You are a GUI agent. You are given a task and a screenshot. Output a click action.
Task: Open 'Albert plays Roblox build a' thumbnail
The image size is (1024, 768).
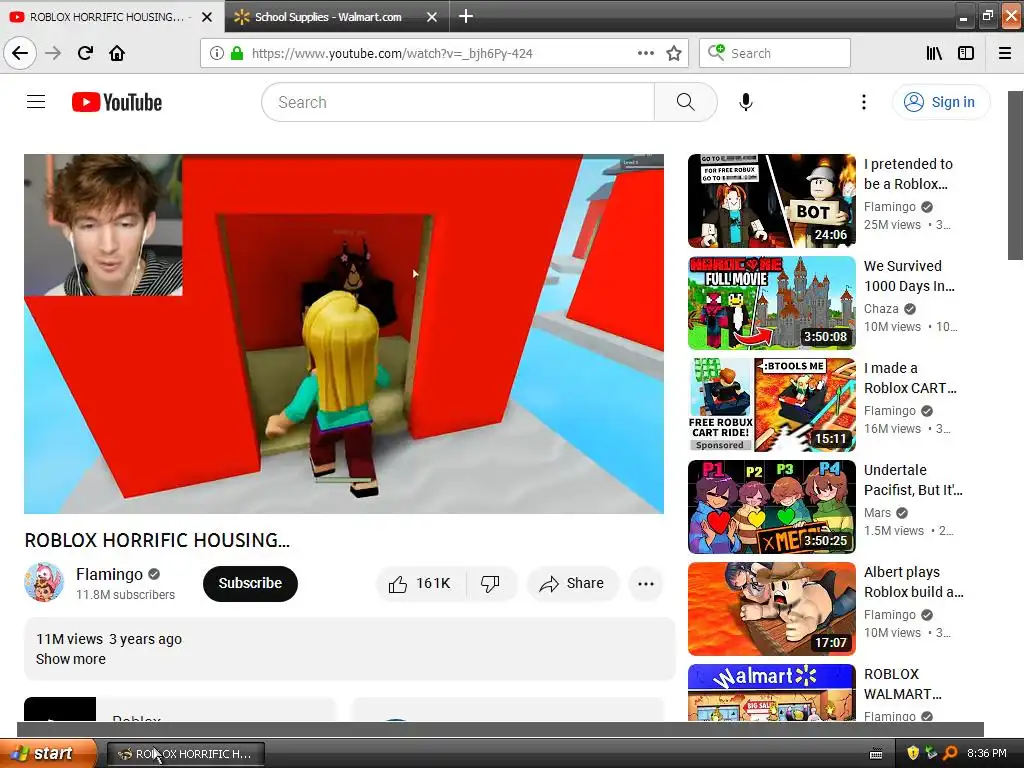coord(771,608)
